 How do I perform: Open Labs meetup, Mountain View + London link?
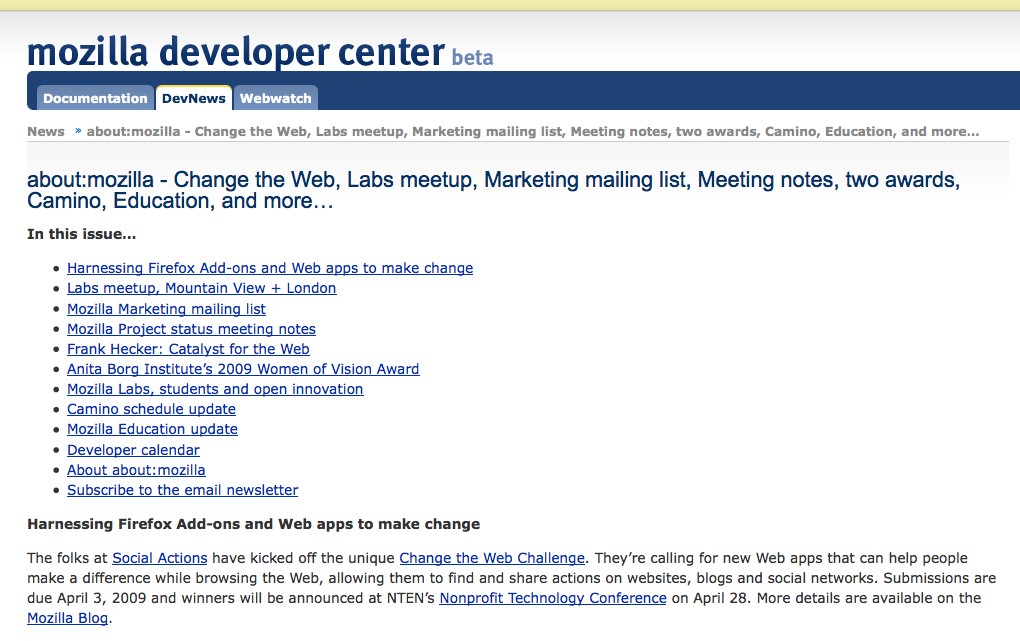(202, 288)
